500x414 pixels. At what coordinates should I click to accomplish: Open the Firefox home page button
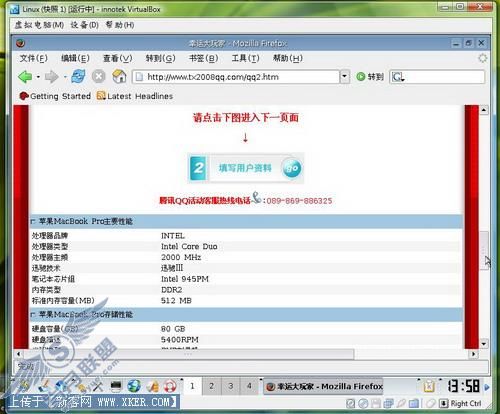click(119, 77)
